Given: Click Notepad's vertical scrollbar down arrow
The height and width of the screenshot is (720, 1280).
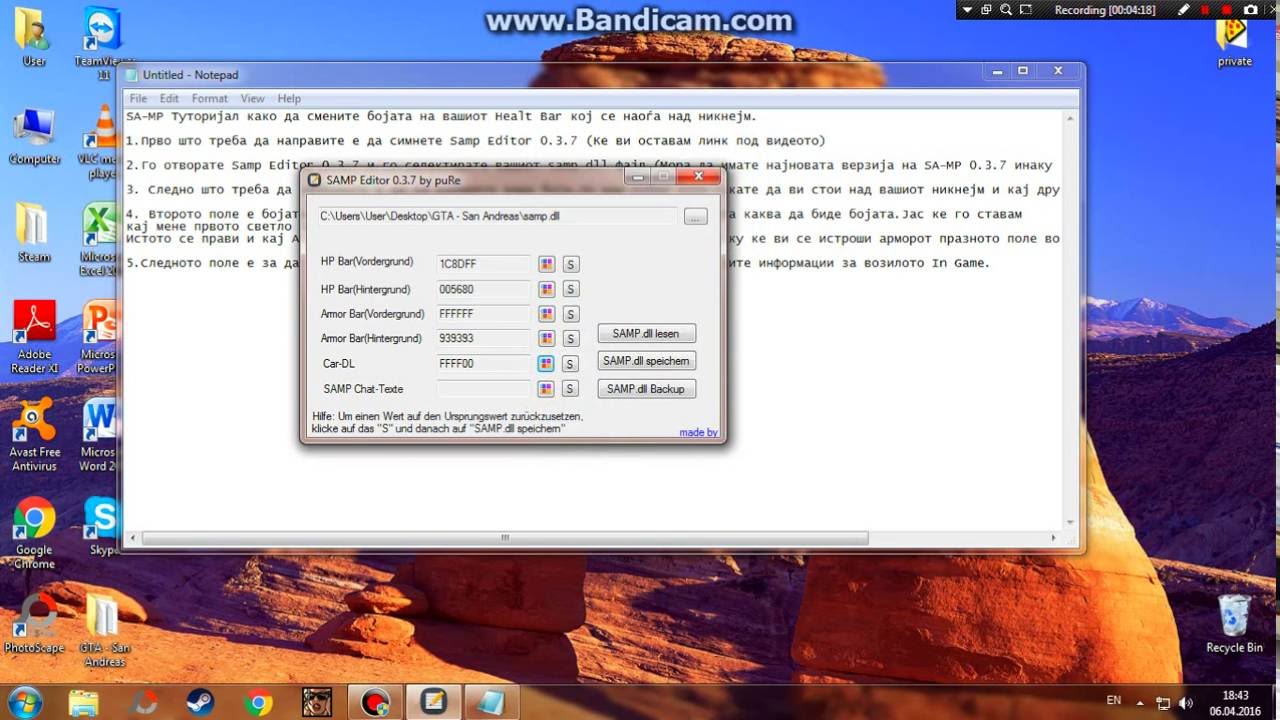Looking at the screenshot, I should 1071,522.
